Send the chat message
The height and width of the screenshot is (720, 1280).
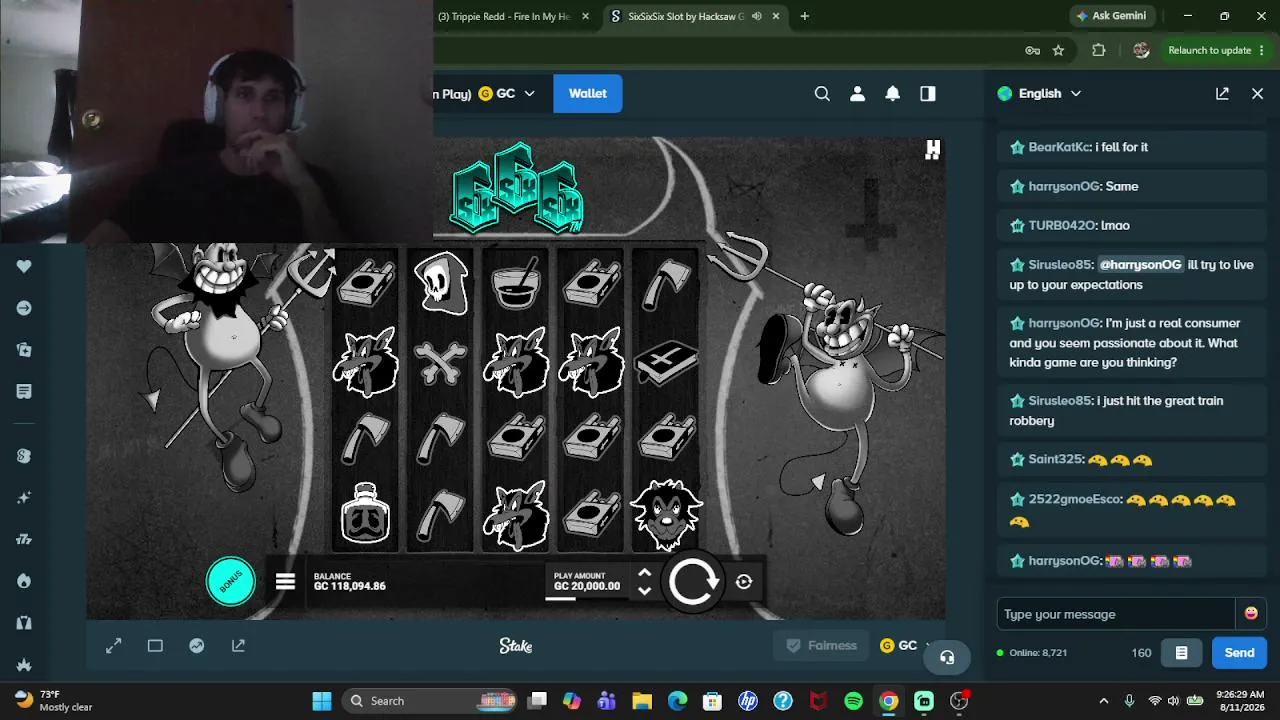coord(1239,653)
